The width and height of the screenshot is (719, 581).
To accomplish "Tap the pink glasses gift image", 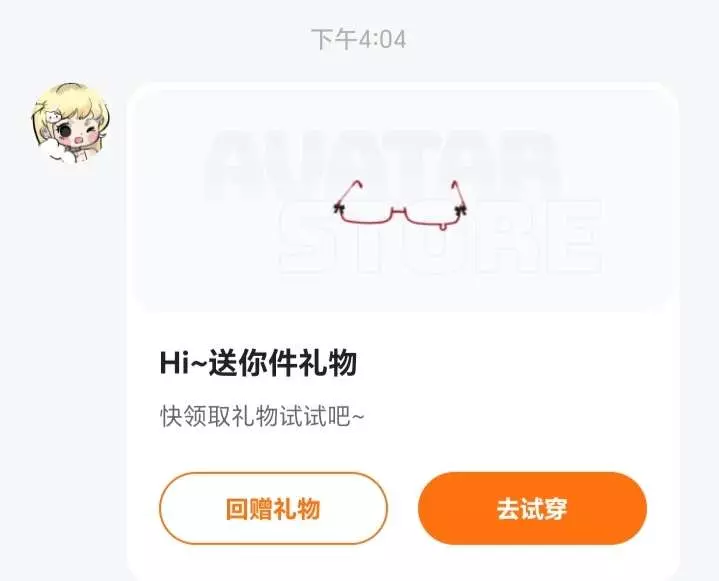I will point(400,205).
